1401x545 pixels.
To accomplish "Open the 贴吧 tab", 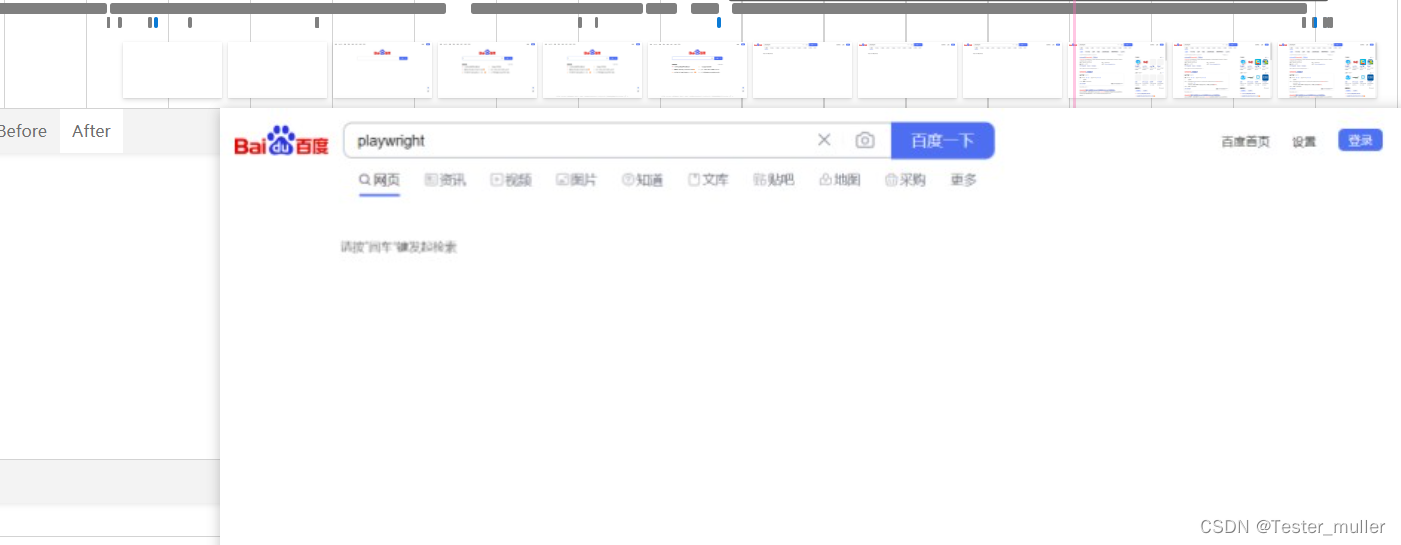I will 774,180.
